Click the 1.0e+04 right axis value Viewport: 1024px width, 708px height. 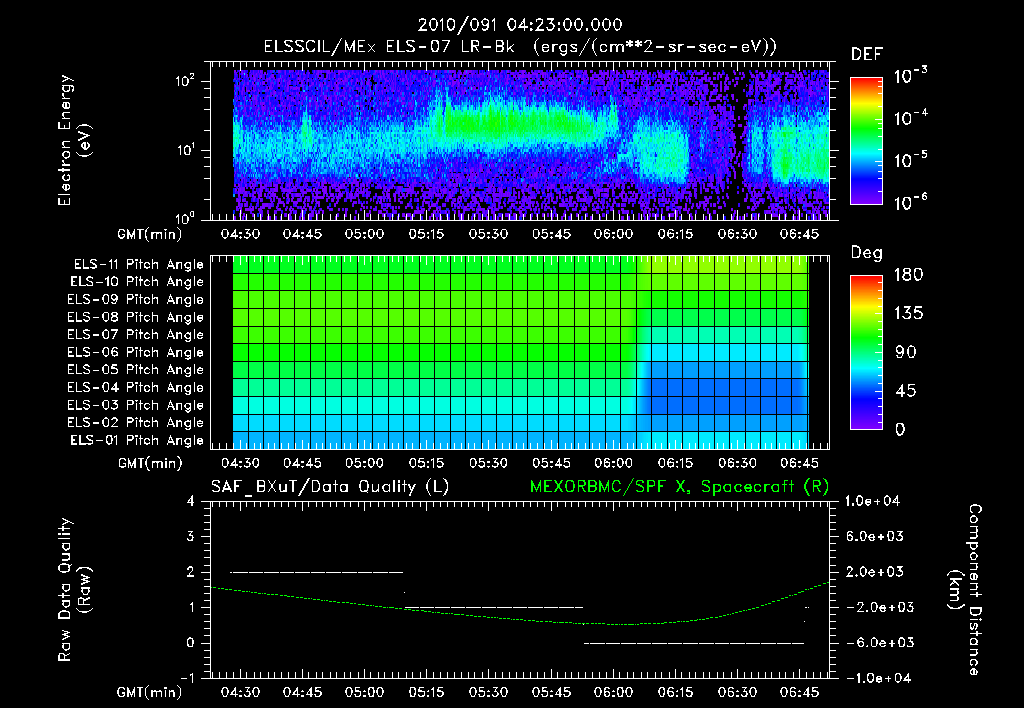point(872,501)
